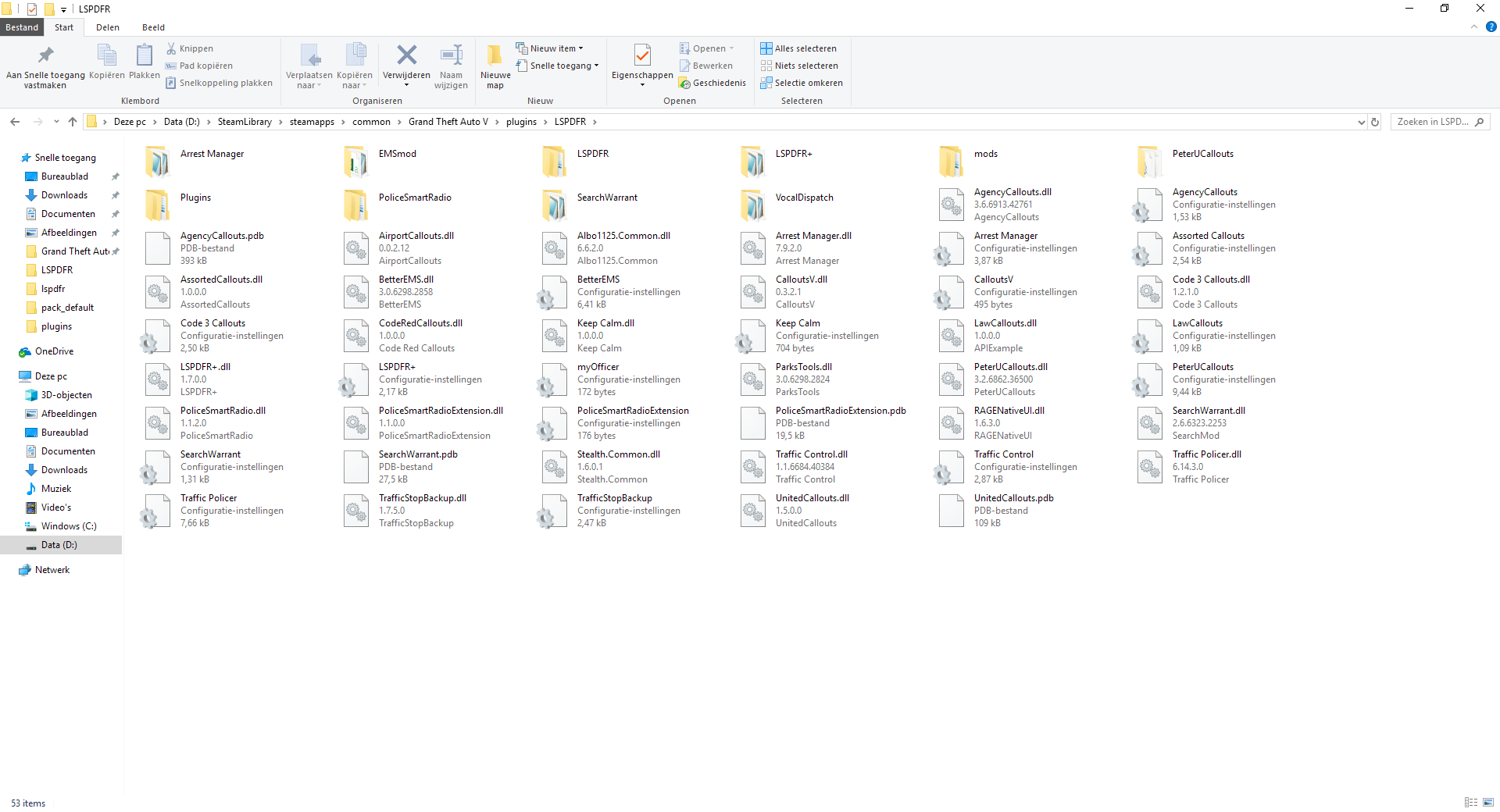Refresh the folder view
The width and height of the screenshot is (1500, 812).
(x=1375, y=122)
